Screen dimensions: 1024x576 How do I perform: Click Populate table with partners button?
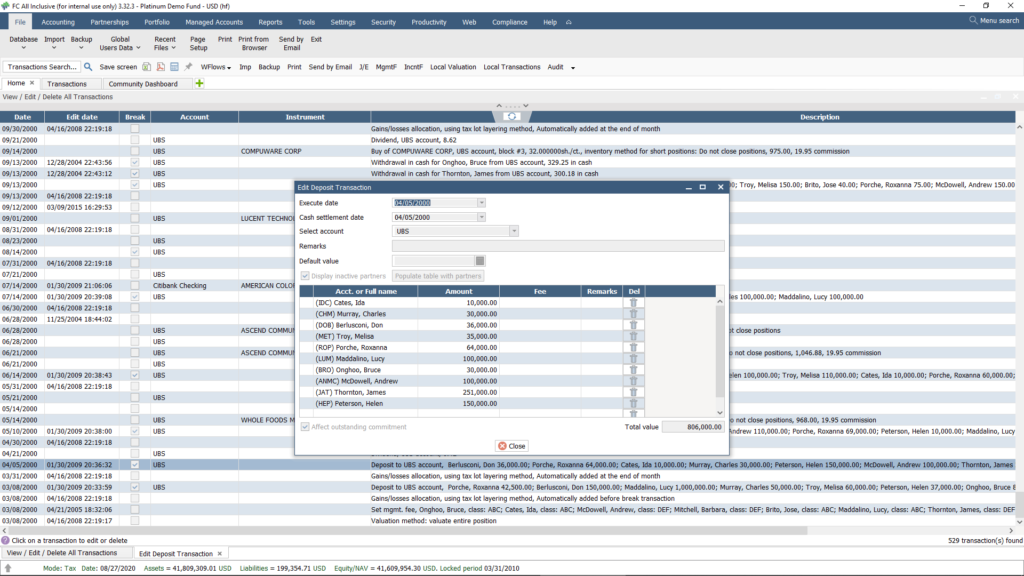[x=438, y=276]
